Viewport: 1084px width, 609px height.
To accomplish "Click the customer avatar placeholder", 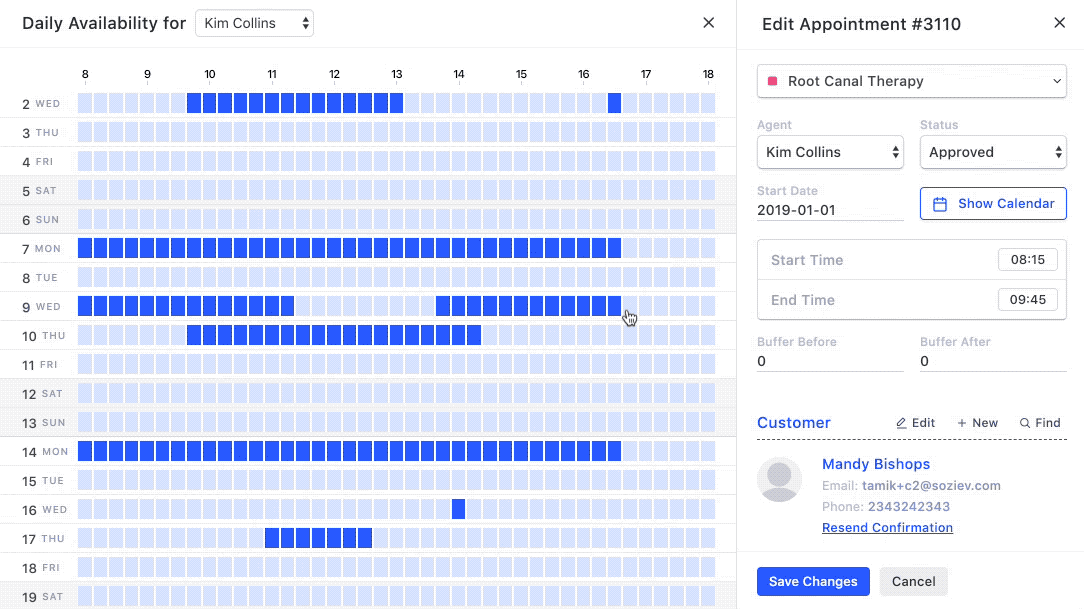I will [x=779, y=479].
